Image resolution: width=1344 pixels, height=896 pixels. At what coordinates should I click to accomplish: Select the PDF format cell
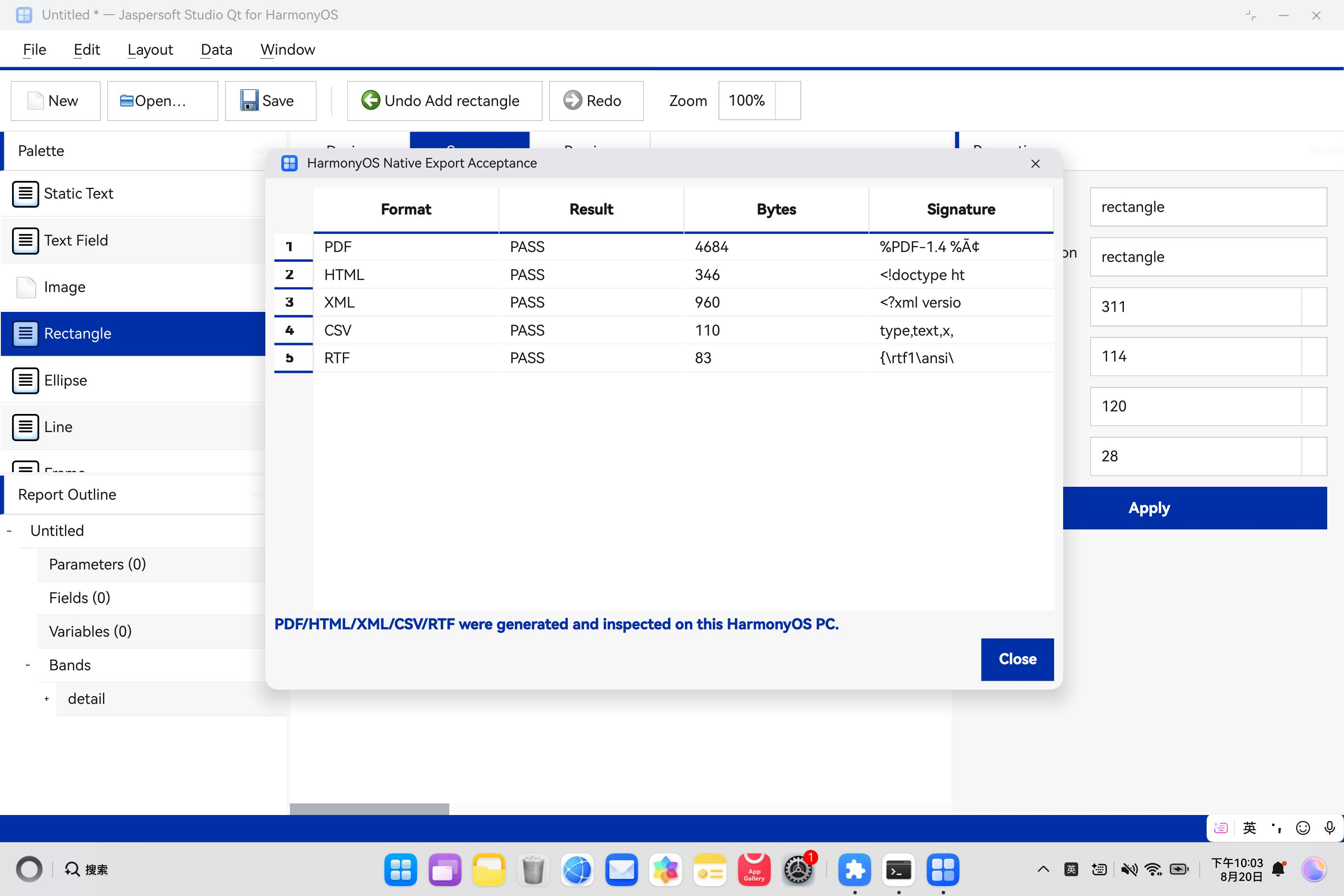pos(406,247)
